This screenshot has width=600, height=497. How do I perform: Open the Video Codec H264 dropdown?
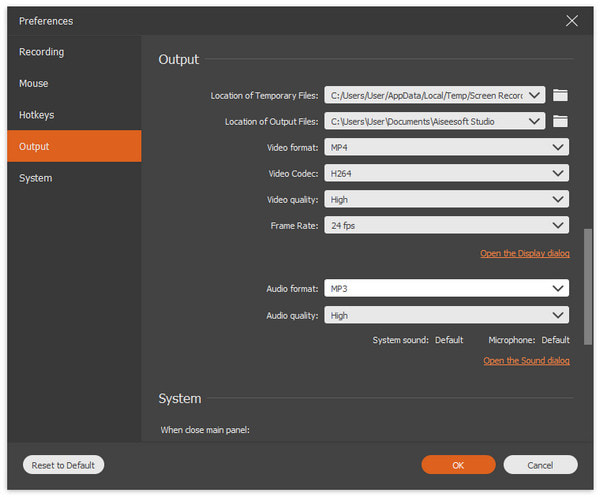pyautogui.click(x=447, y=173)
